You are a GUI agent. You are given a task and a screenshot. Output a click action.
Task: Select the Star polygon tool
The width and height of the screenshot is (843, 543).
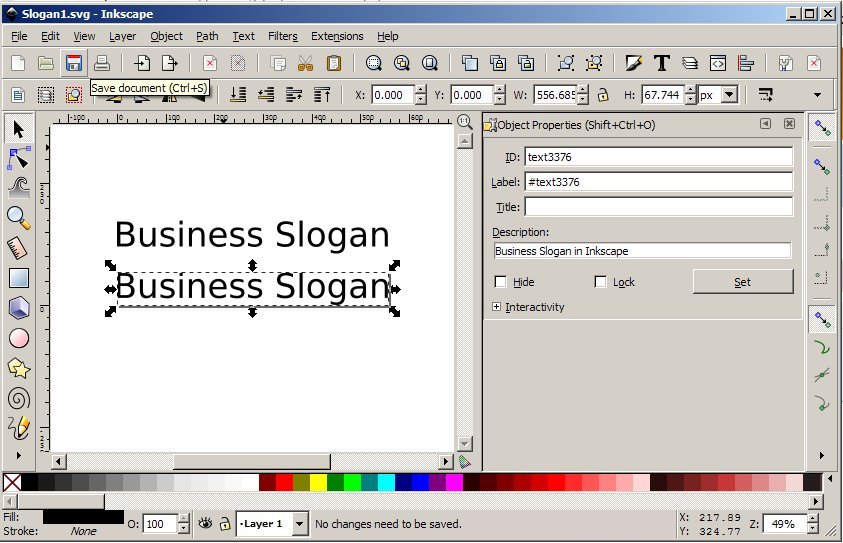[19, 368]
